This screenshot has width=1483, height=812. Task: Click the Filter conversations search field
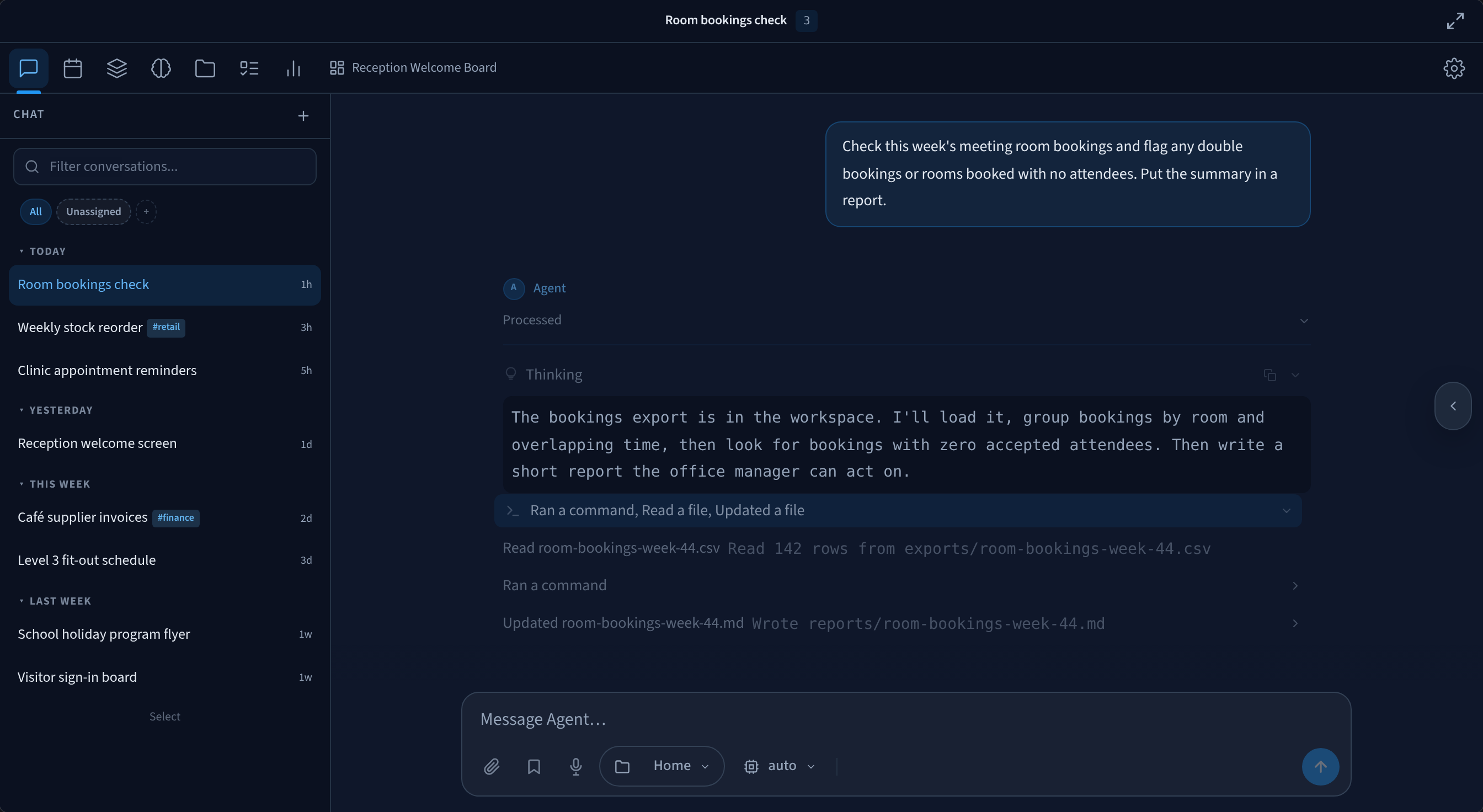[x=164, y=166]
